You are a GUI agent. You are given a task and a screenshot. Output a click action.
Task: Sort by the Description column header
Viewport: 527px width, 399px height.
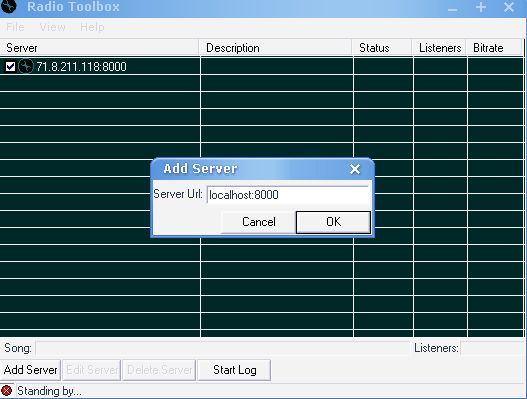click(x=275, y=48)
